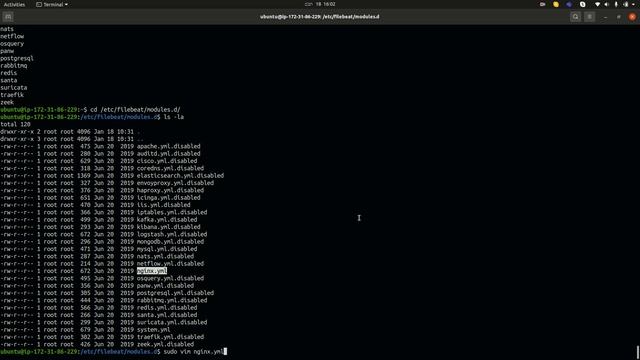Screen dimensions: 640x360
Task: Click the terminal window title text
Action: (x=320, y=17)
